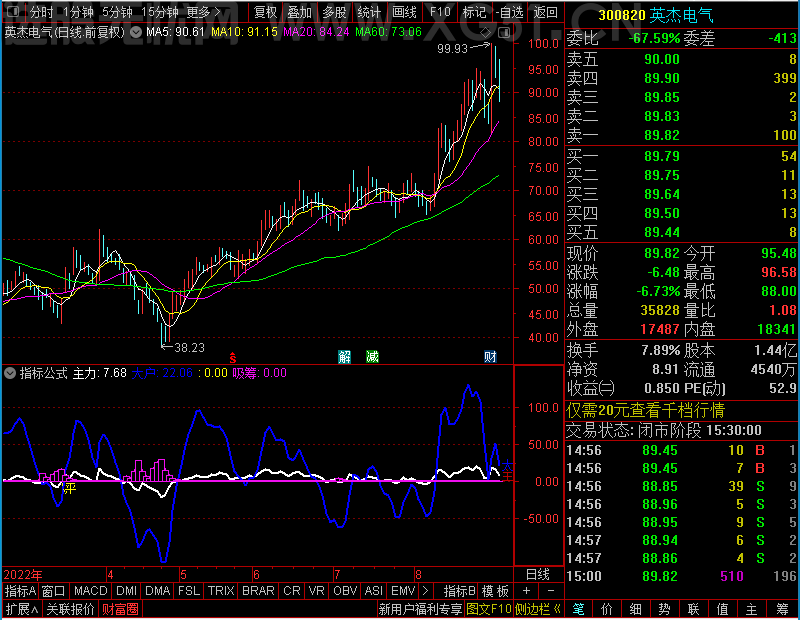Switch indicator to ASI
Viewport: 800px width, 620px height.
(x=373, y=591)
